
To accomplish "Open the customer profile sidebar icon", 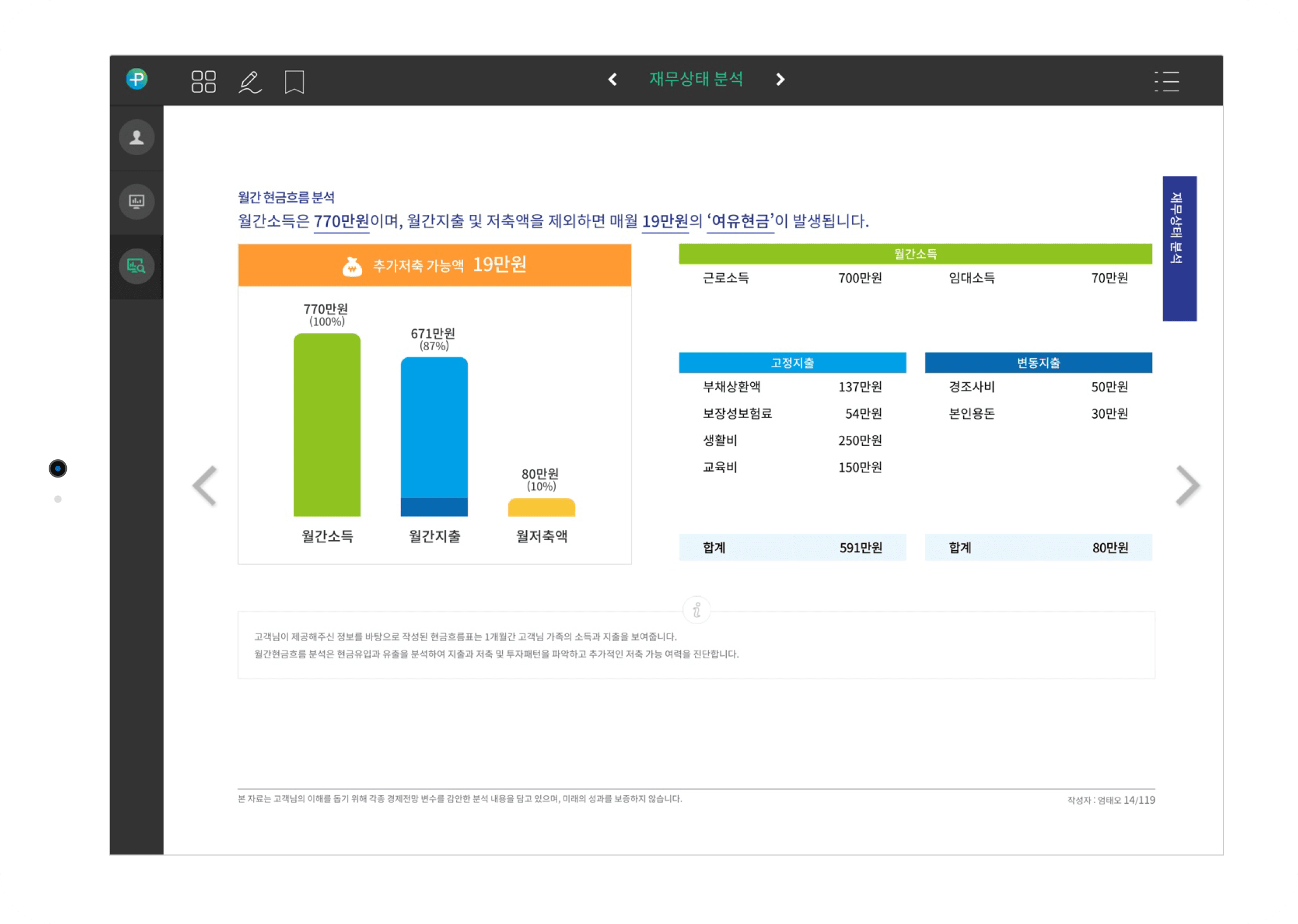I will coord(136,137).
